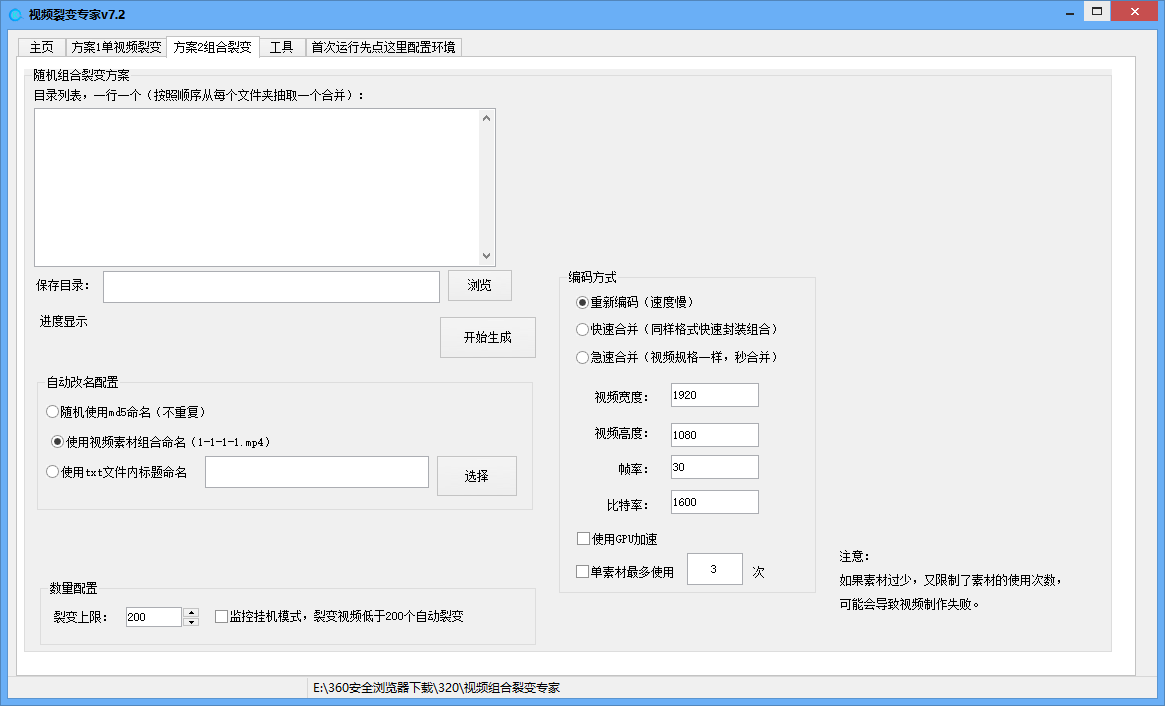The height and width of the screenshot is (706, 1165).
Task: Click the 浏览 button
Action: click(479, 286)
